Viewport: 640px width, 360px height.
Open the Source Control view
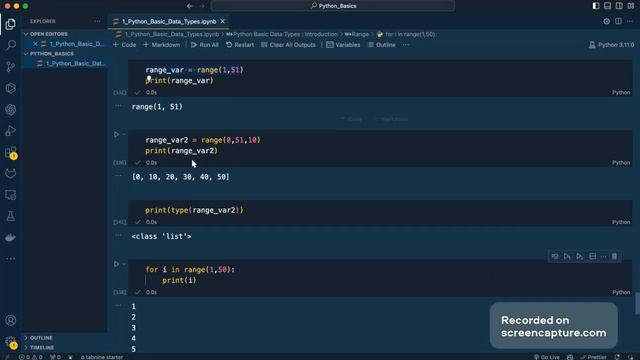click(11, 67)
